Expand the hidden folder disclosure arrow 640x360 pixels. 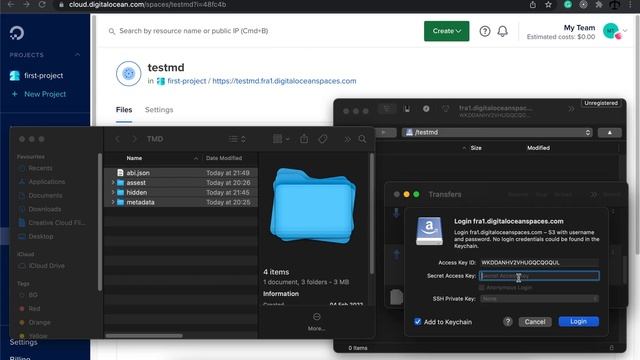pos(113,192)
